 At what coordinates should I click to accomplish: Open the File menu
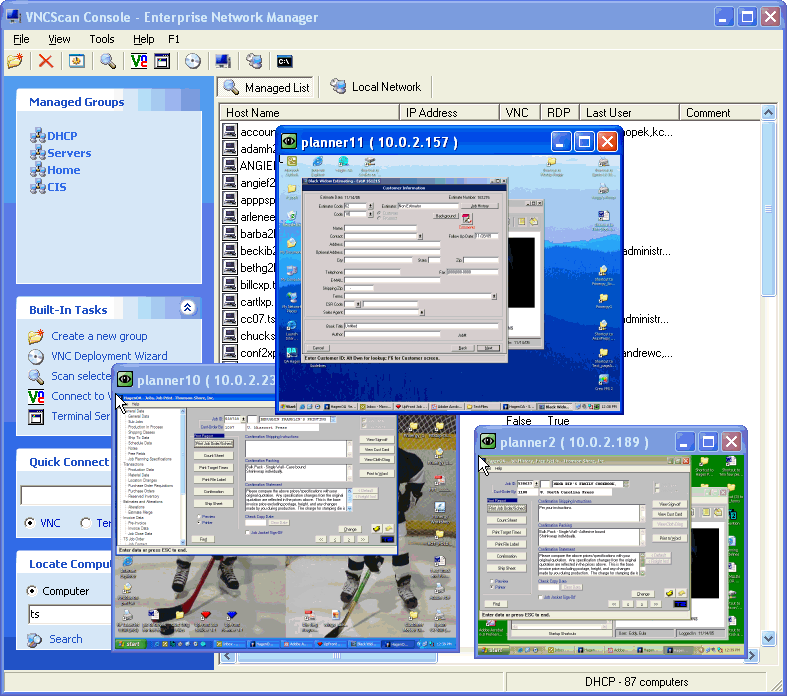pos(21,39)
